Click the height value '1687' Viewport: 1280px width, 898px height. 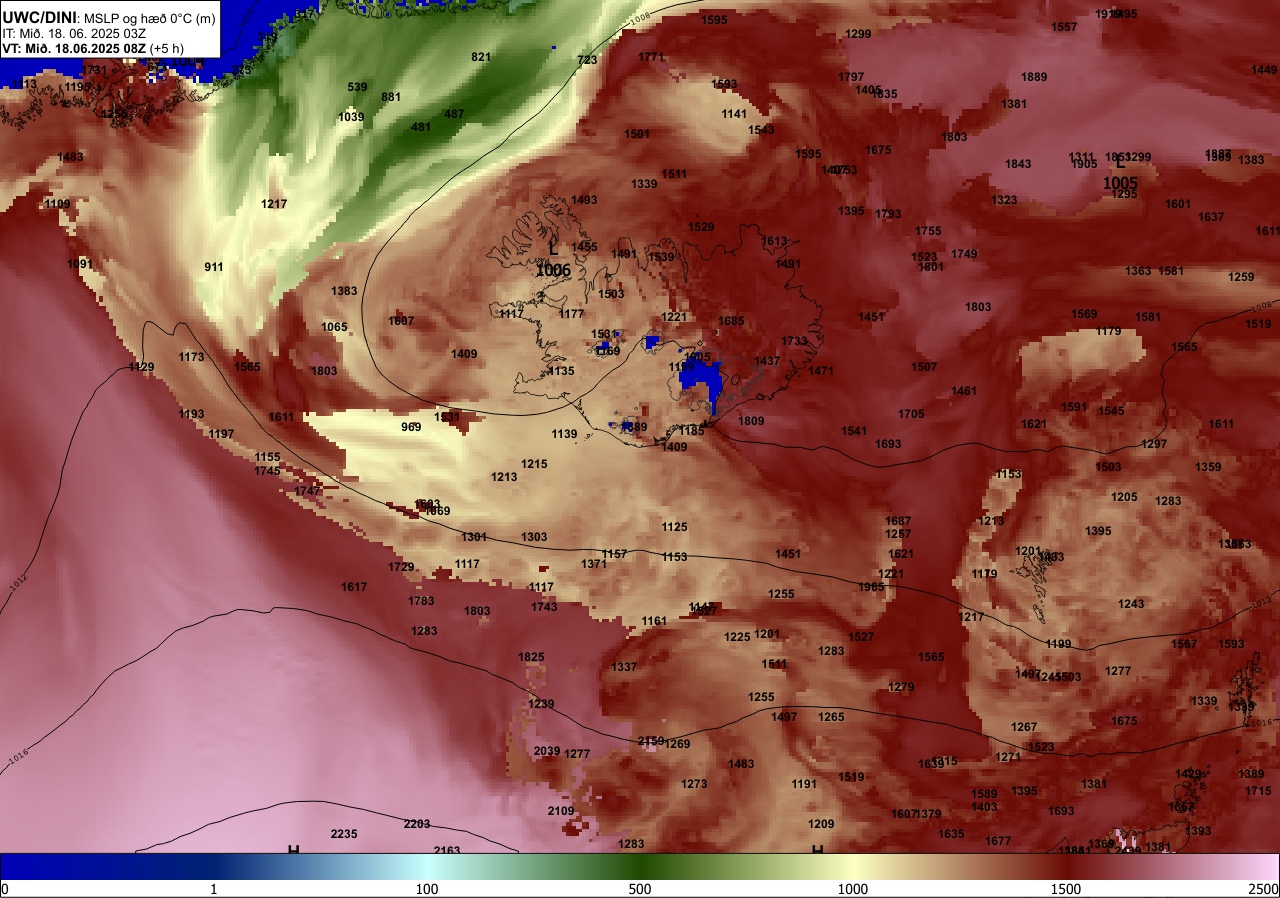click(x=898, y=521)
